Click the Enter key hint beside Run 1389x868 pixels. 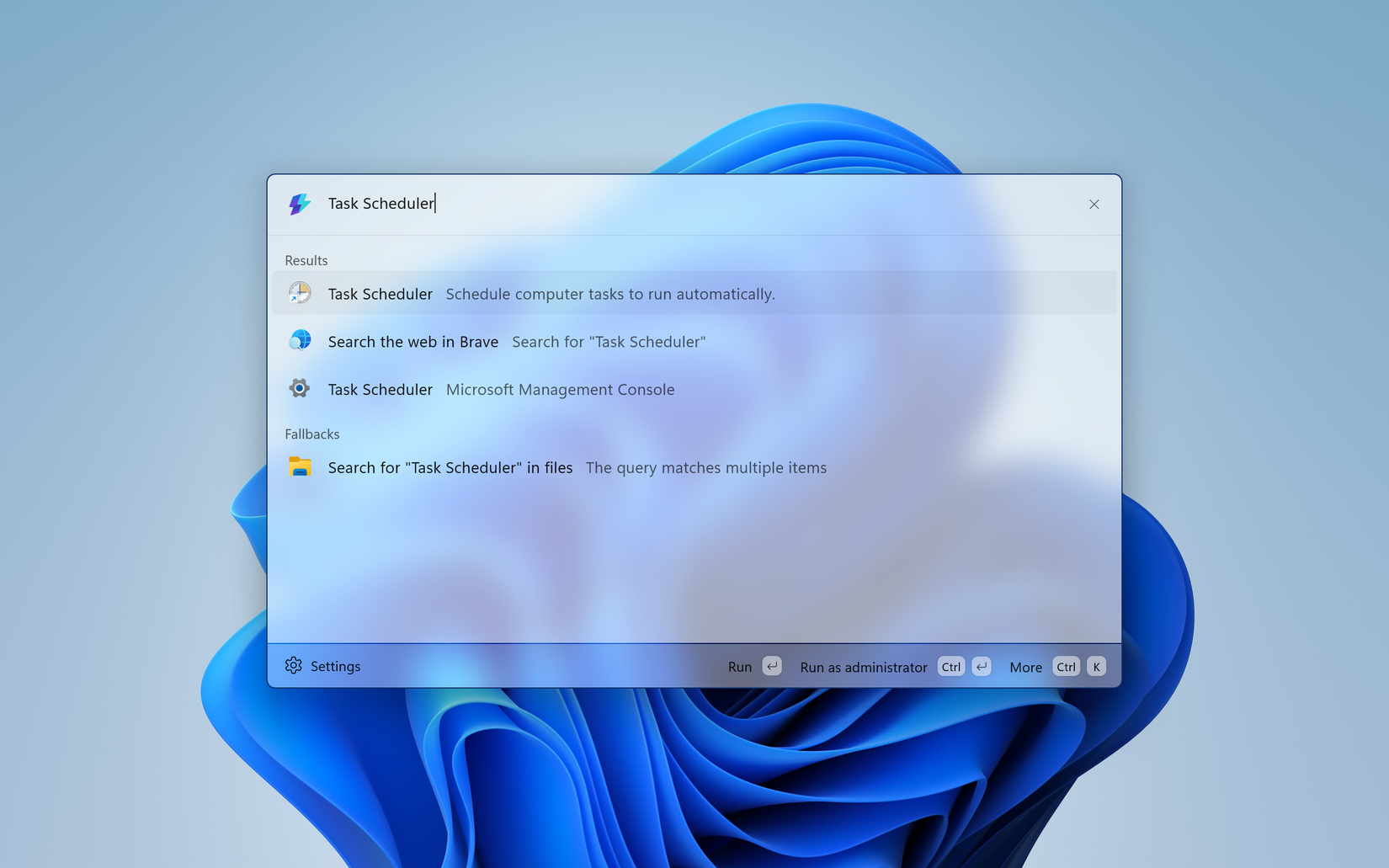point(772,666)
